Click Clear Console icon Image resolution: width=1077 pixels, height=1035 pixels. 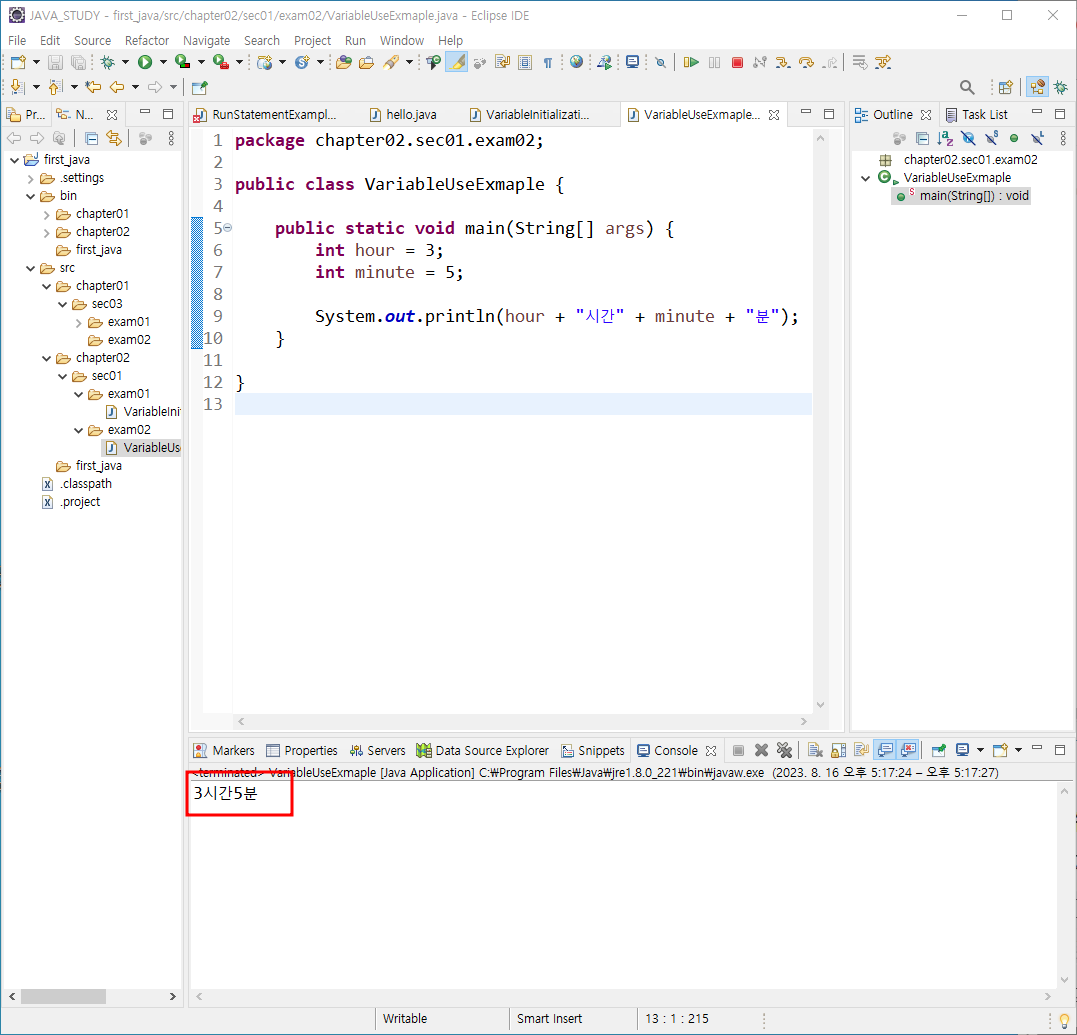[815, 750]
